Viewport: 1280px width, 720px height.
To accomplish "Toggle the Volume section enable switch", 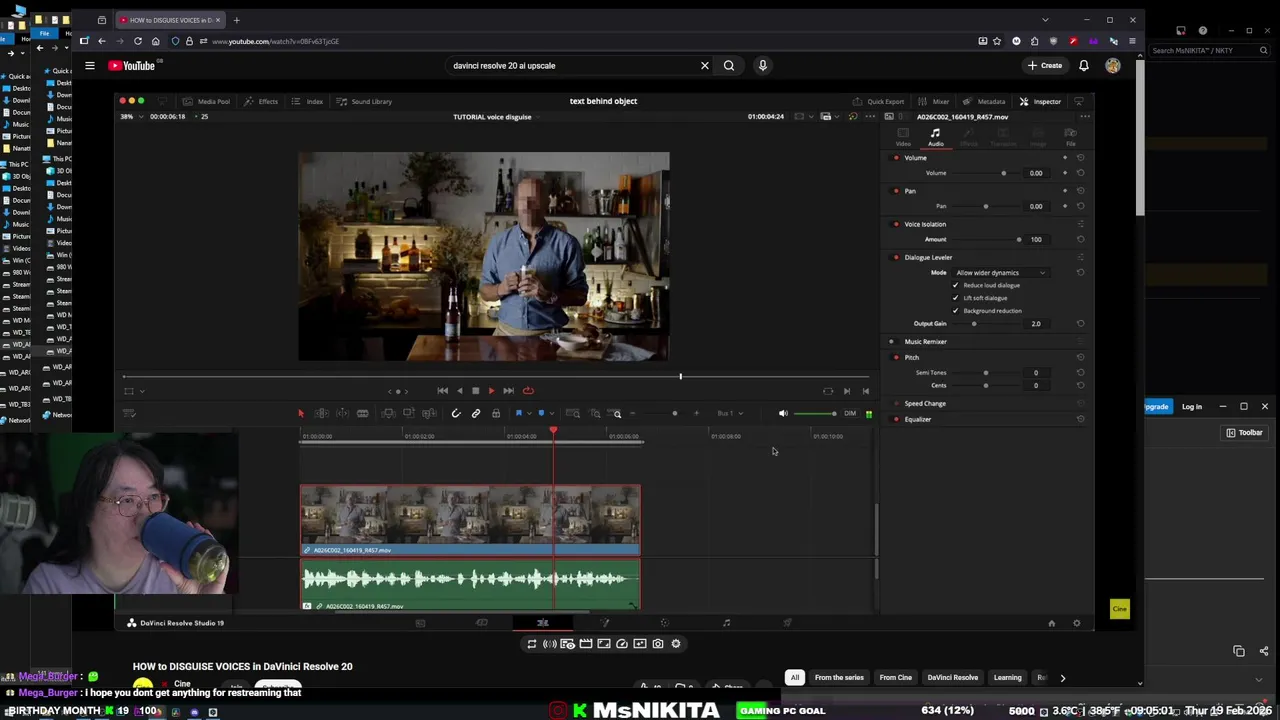I will pos(896,158).
